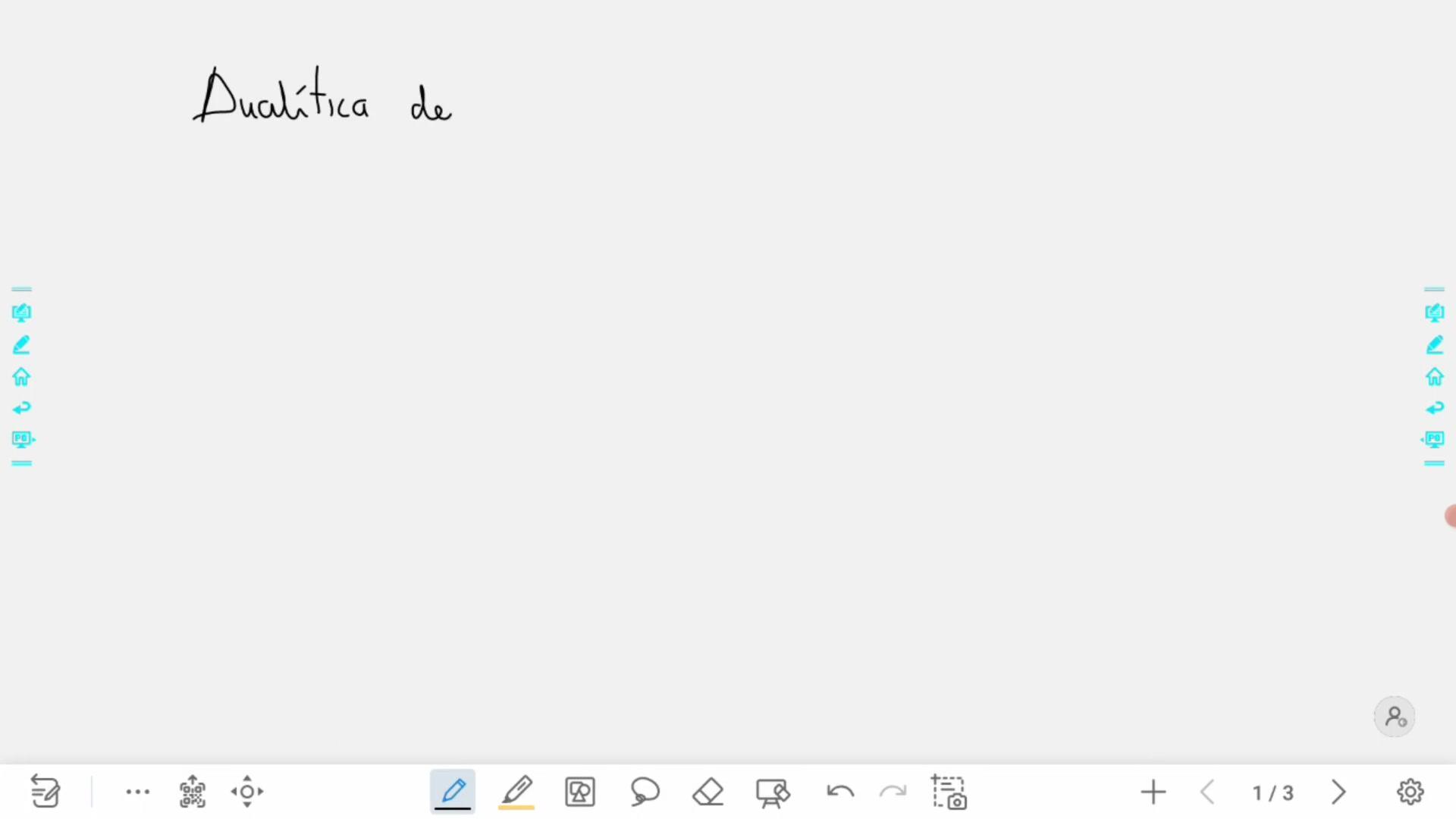
Task: Go to the next page
Action: click(x=1338, y=792)
